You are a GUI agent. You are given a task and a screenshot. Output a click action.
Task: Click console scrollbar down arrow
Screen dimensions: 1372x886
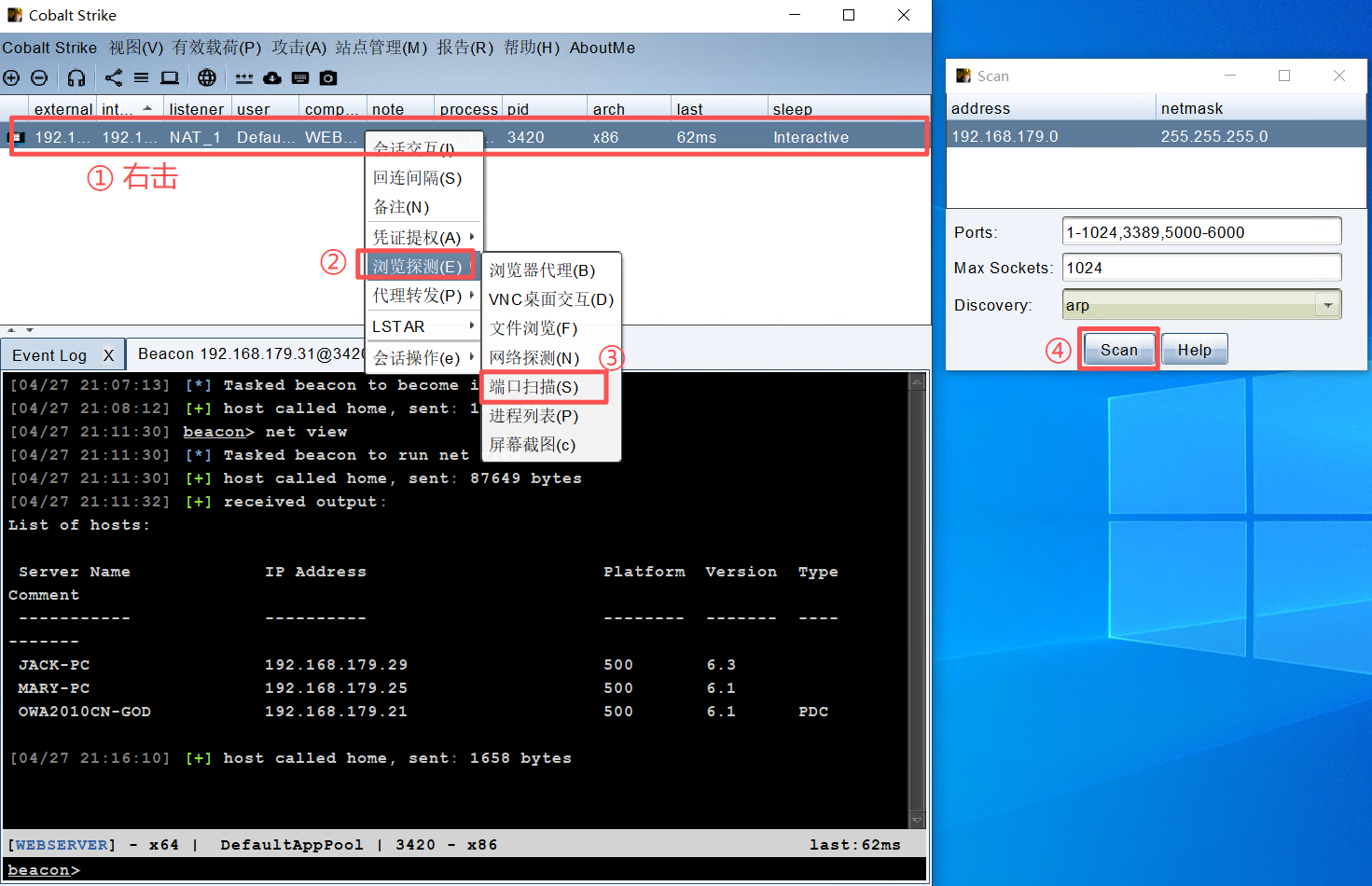917,821
